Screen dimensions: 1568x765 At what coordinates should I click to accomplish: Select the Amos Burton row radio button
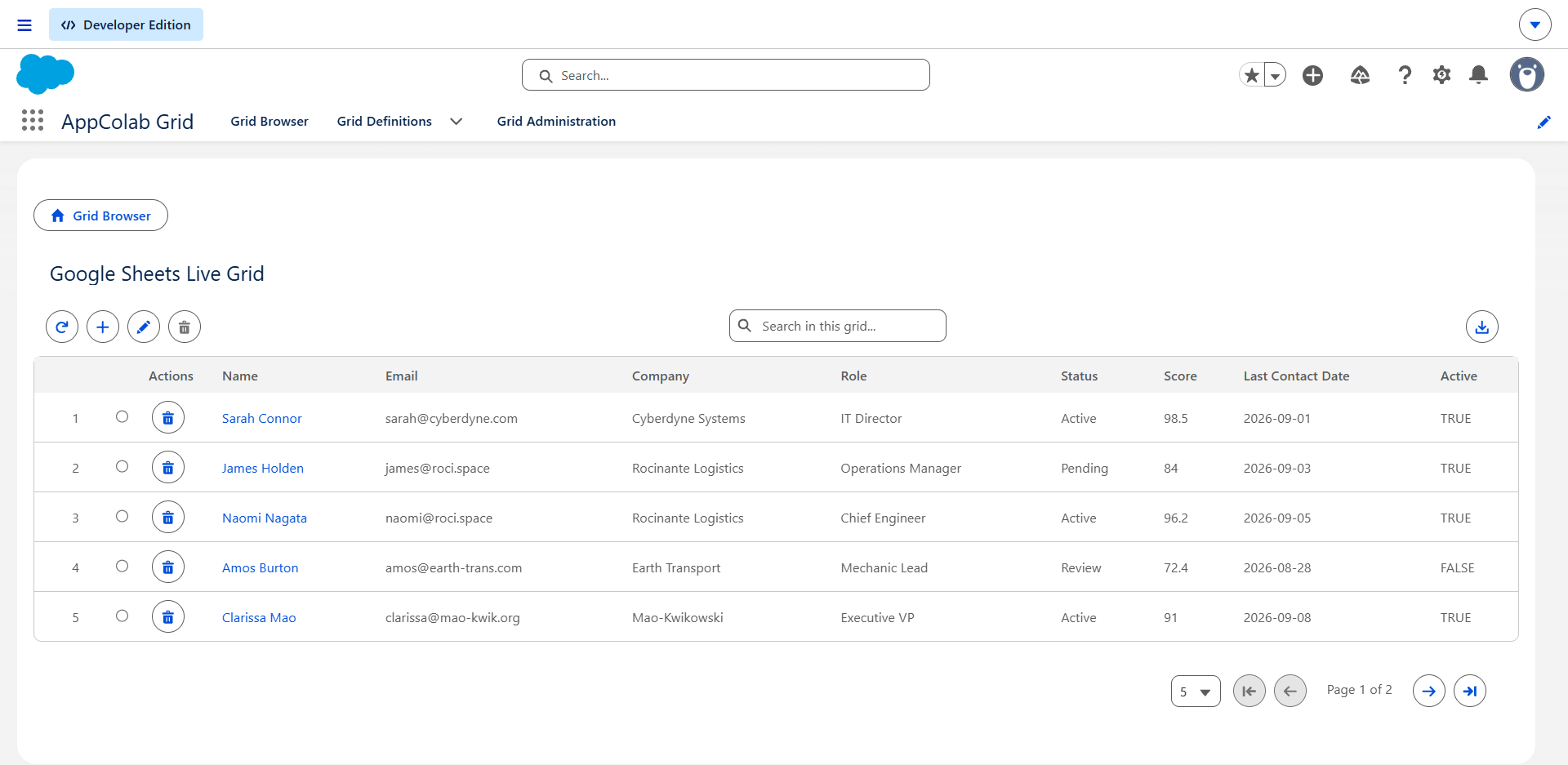click(122, 566)
